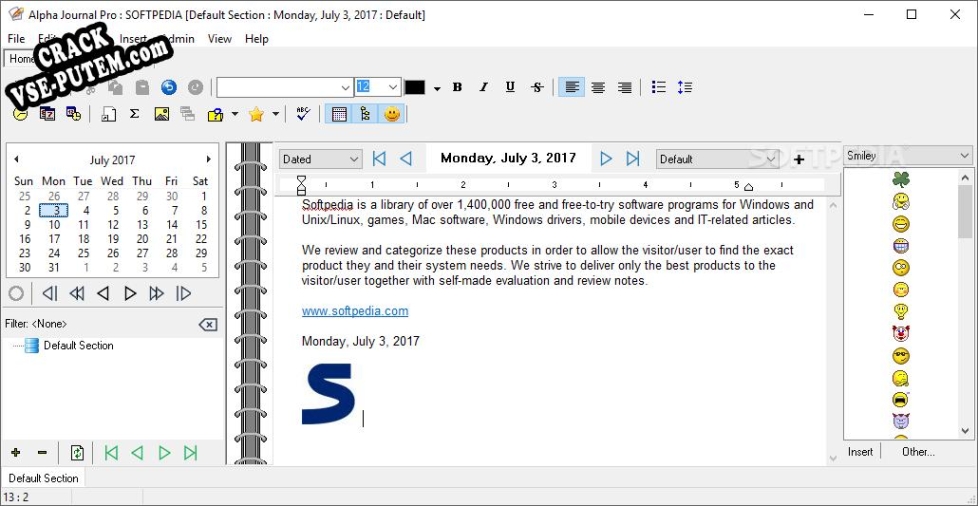Go to next entry with green arrow
The height and width of the screenshot is (506, 978).
click(x=164, y=453)
